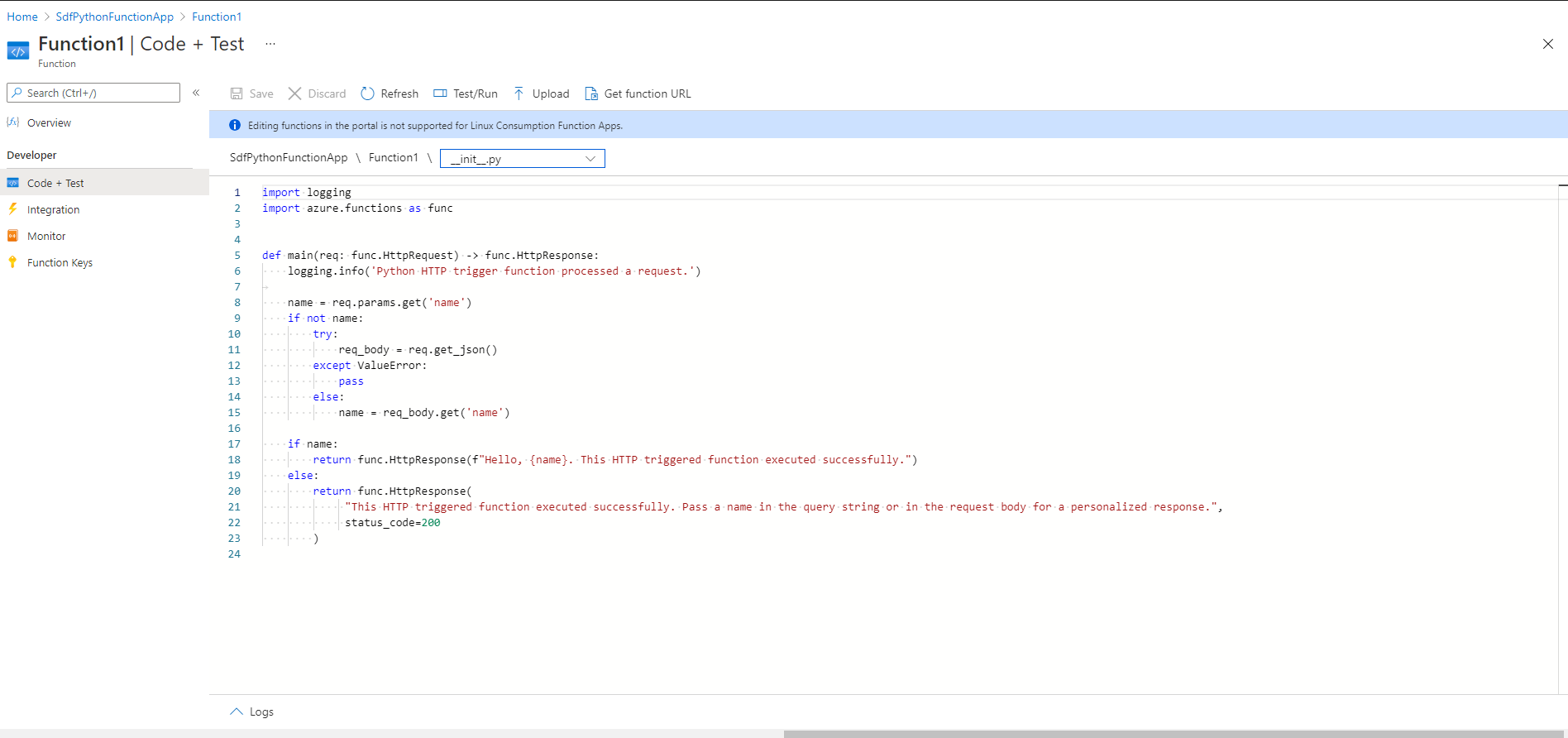Click the Monitor orange icon
Viewport: 1568px width, 738px height.
(x=13, y=236)
